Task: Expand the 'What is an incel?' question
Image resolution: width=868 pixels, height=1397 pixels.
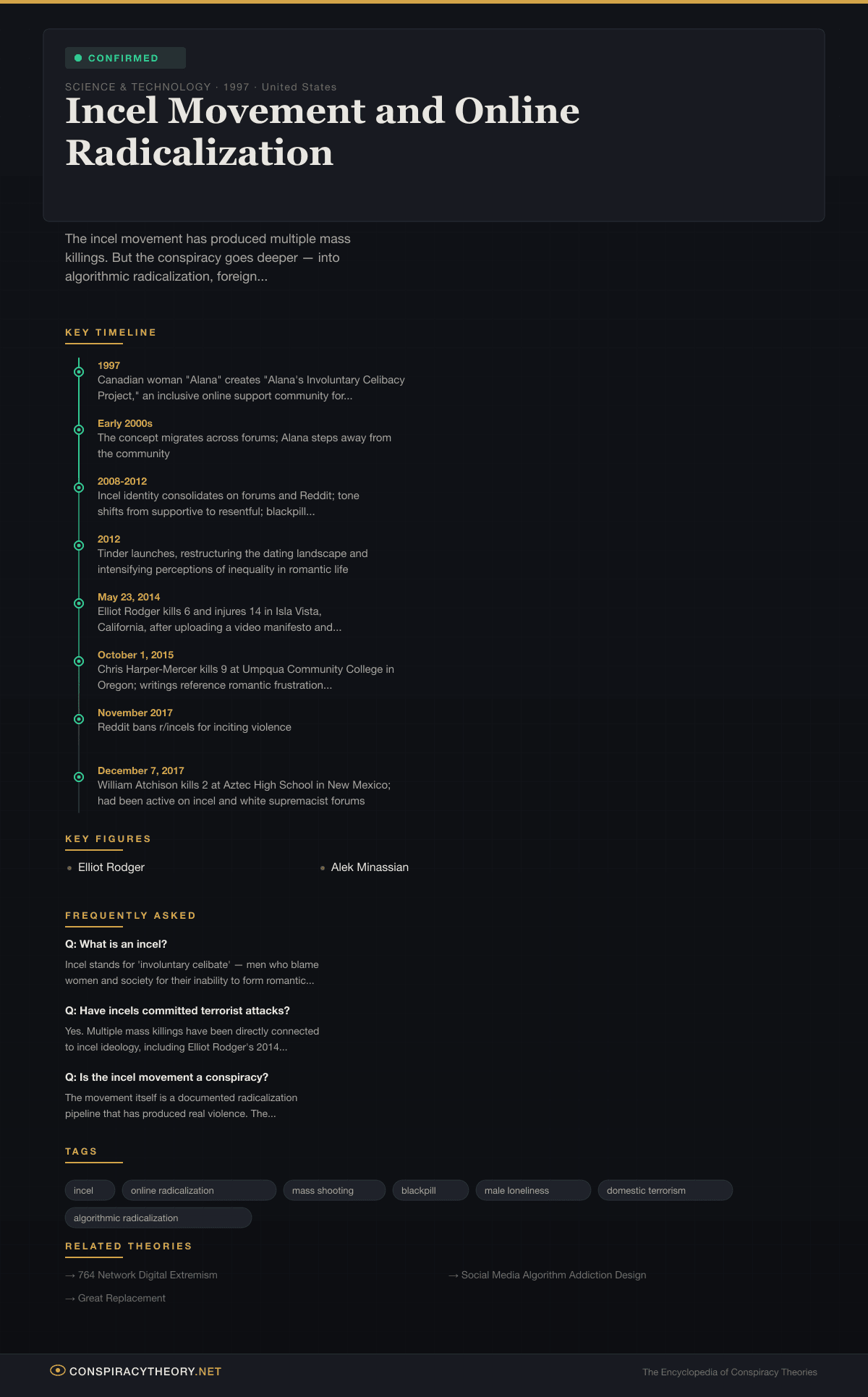Action: (x=116, y=944)
